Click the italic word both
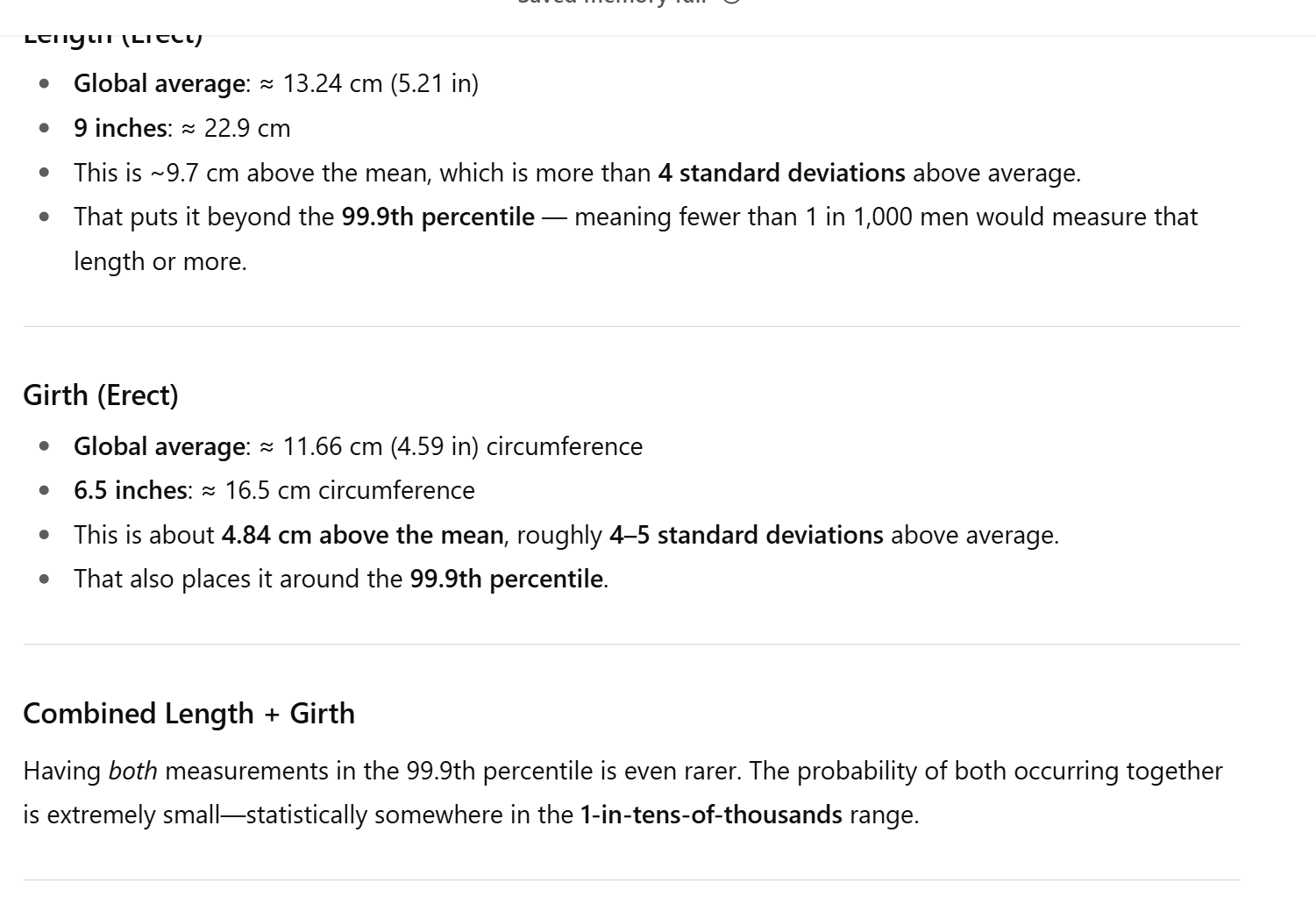This screenshot has height=911, width=1316. point(132,771)
